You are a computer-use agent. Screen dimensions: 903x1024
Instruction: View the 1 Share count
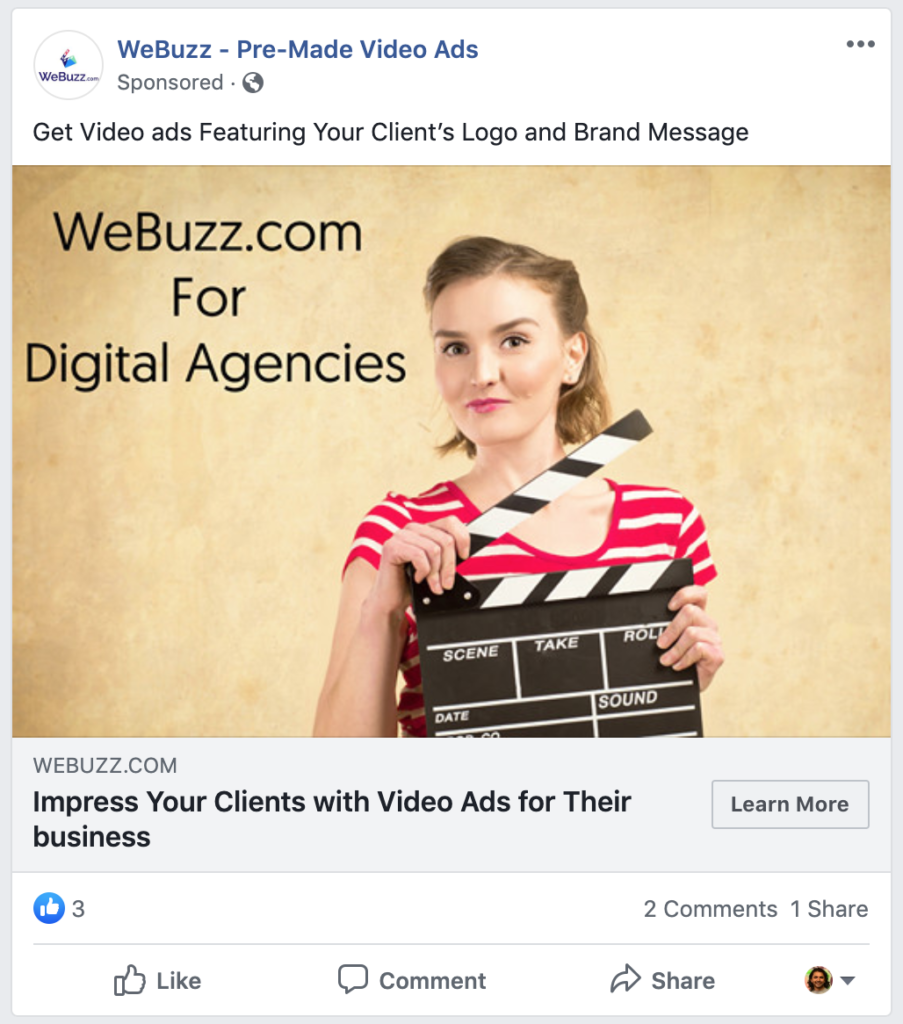(x=829, y=908)
